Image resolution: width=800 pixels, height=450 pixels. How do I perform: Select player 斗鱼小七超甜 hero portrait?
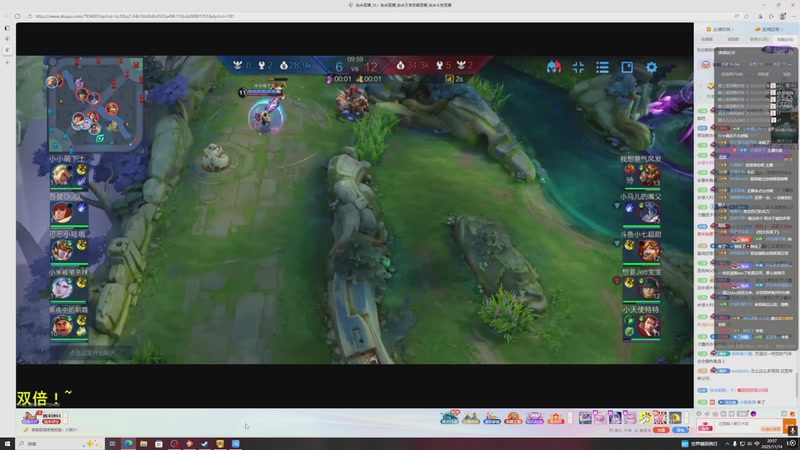pyautogui.click(x=649, y=251)
